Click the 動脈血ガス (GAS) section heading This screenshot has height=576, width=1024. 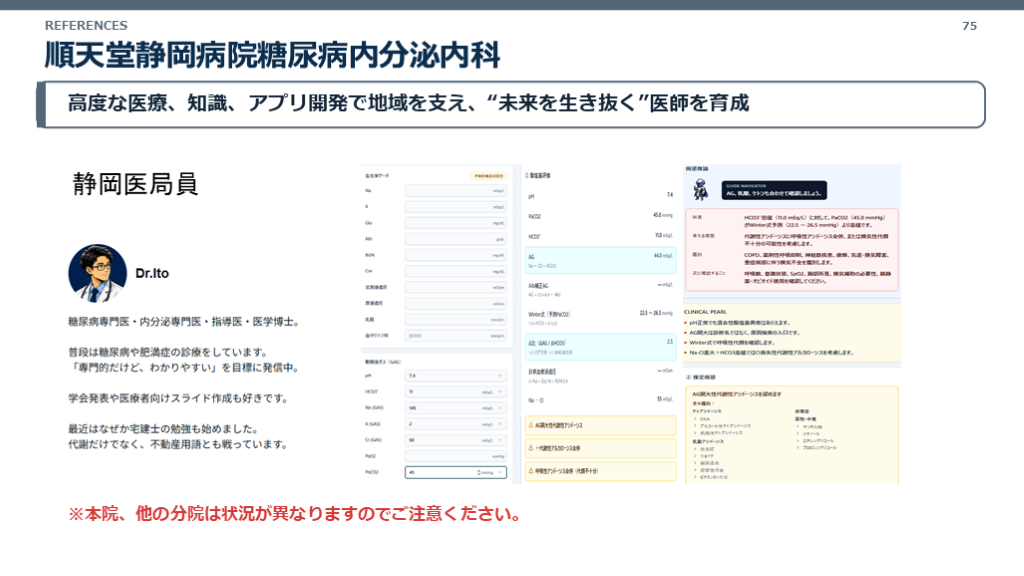383,362
